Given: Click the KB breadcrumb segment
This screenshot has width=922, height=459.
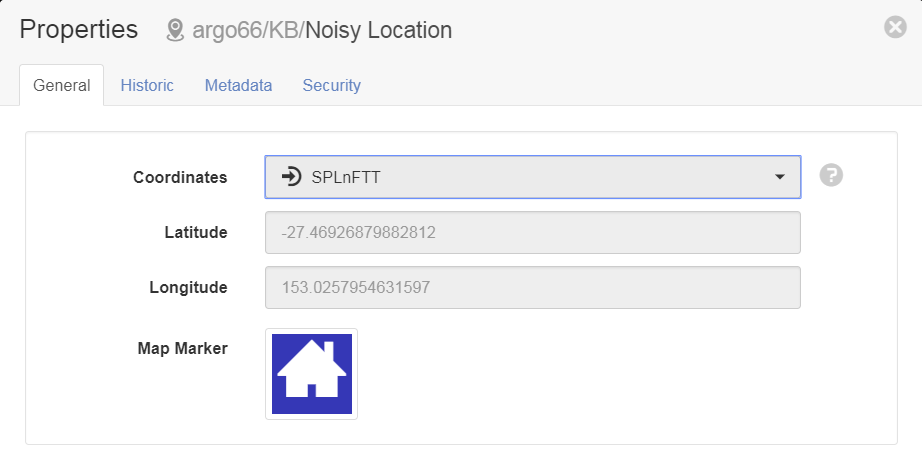Looking at the screenshot, I should 282,30.
